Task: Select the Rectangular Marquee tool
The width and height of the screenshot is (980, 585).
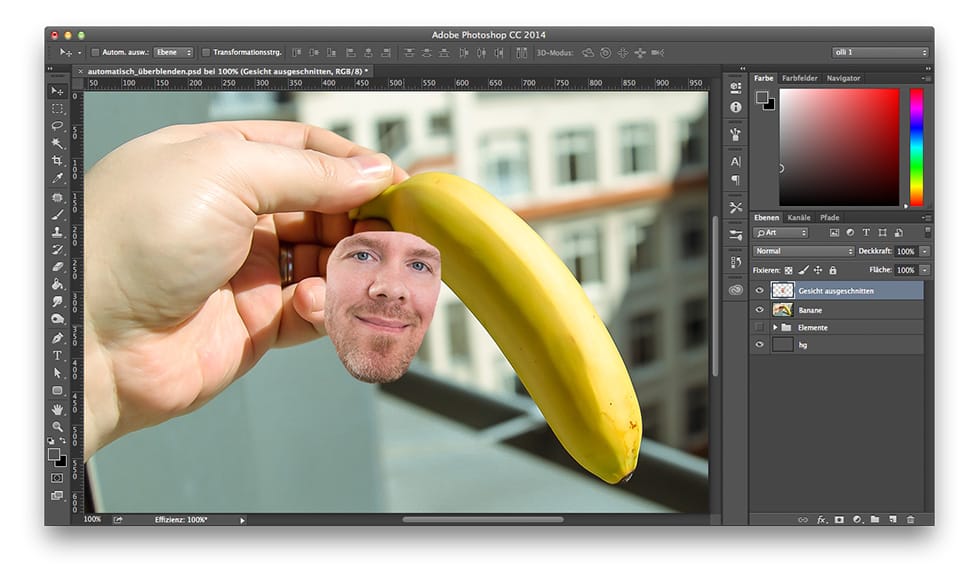Action: pyautogui.click(x=58, y=109)
